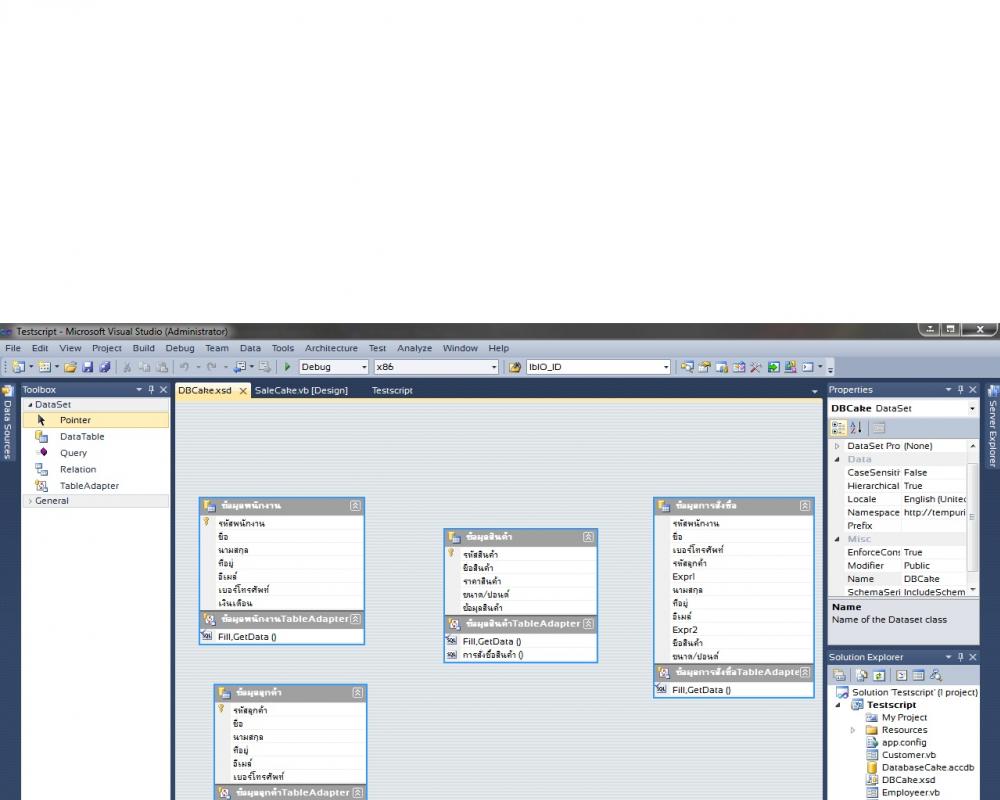Screen dimensions: 1000x800
Task: Toggle Categorized view in the Properties panel
Action: [x=839, y=428]
